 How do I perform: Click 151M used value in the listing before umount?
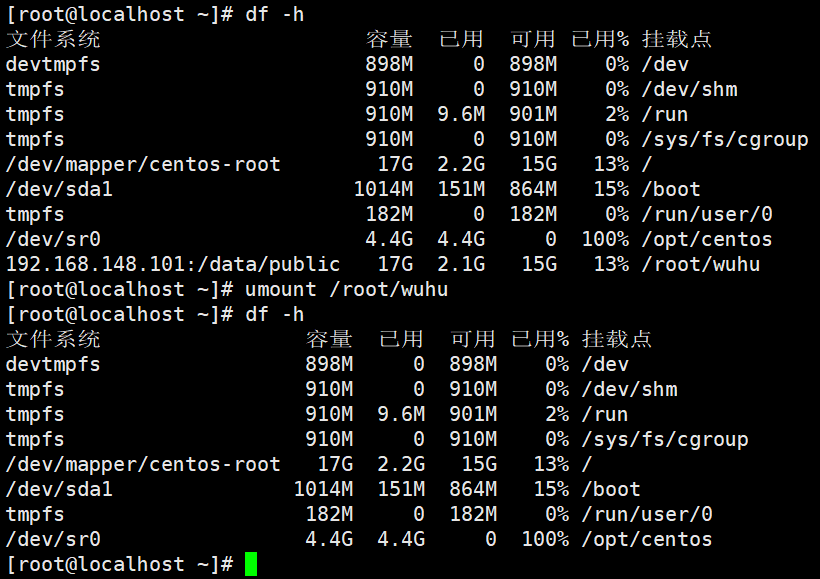[x=461, y=189]
